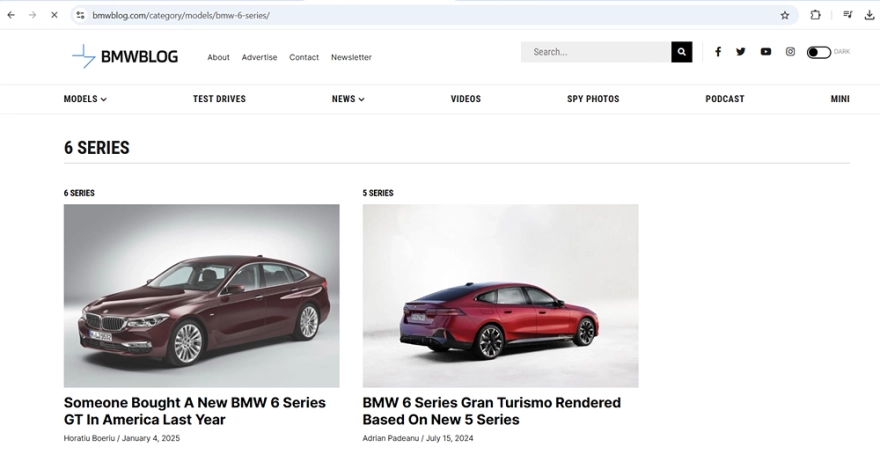This screenshot has height=469, width=880.
Task: Click the browser forward arrow
Action: [33, 15]
